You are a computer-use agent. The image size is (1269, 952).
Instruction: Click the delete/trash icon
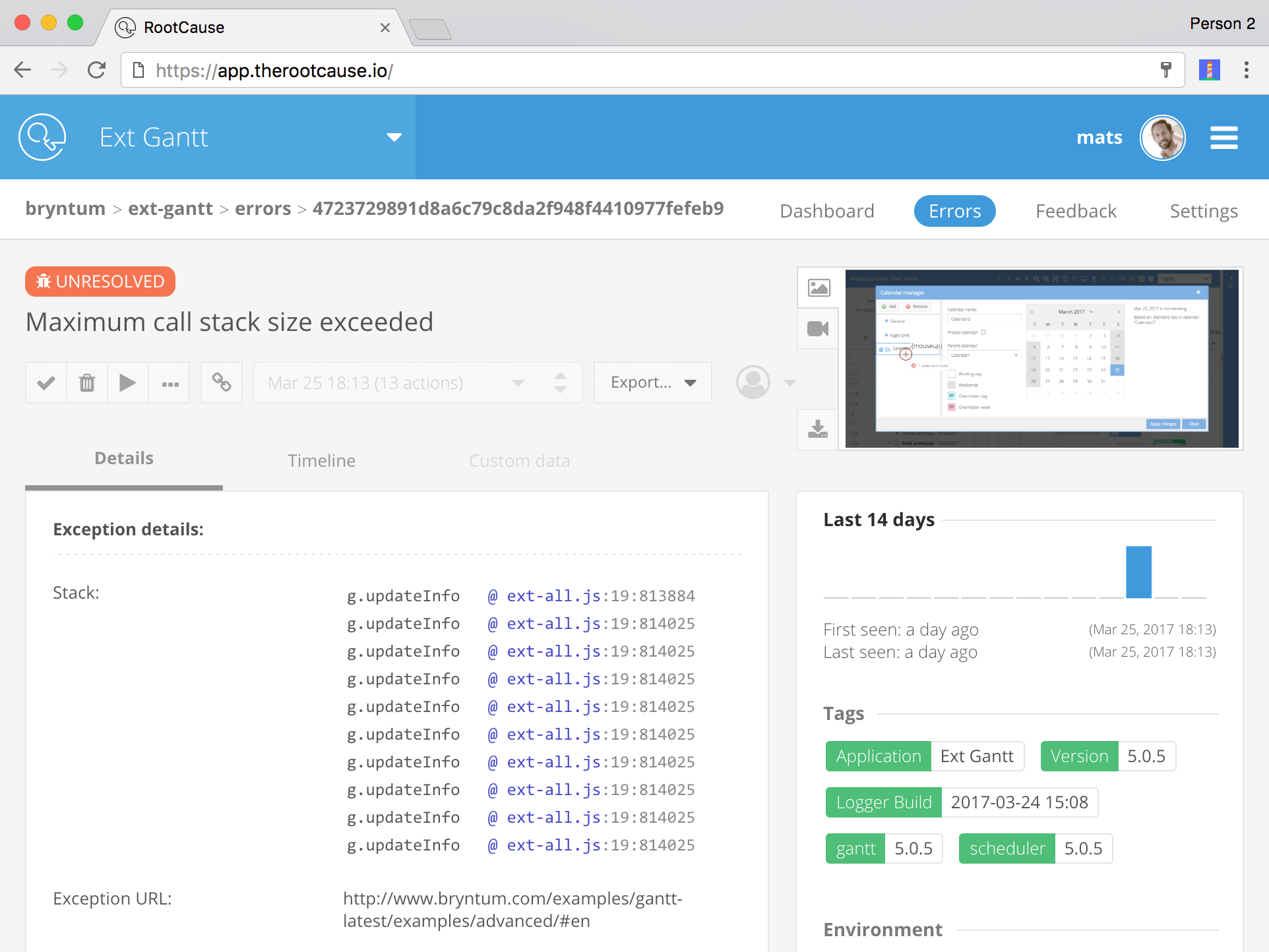tap(87, 383)
